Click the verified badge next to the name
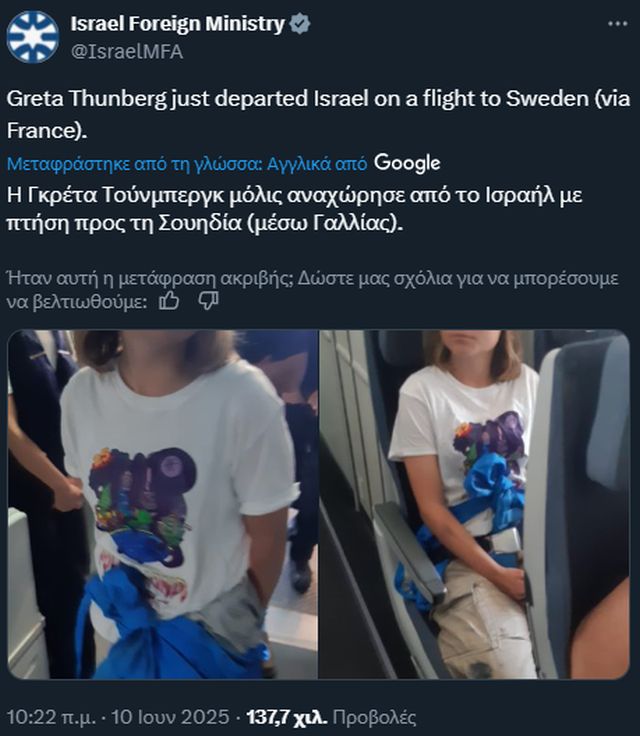Viewport: 640px width, 736px height. [300, 23]
